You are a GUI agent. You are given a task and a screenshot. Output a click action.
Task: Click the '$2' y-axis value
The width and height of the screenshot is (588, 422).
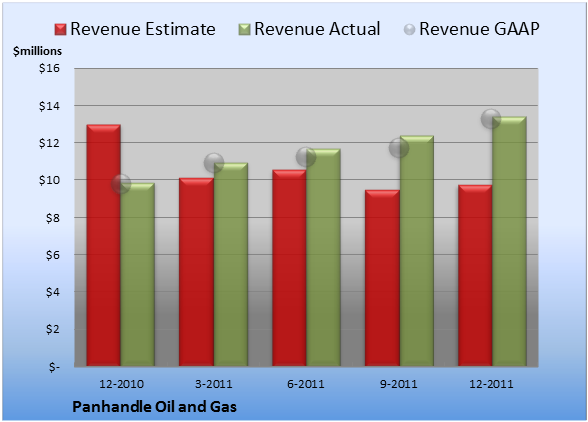pyautogui.click(x=52, y=329)
